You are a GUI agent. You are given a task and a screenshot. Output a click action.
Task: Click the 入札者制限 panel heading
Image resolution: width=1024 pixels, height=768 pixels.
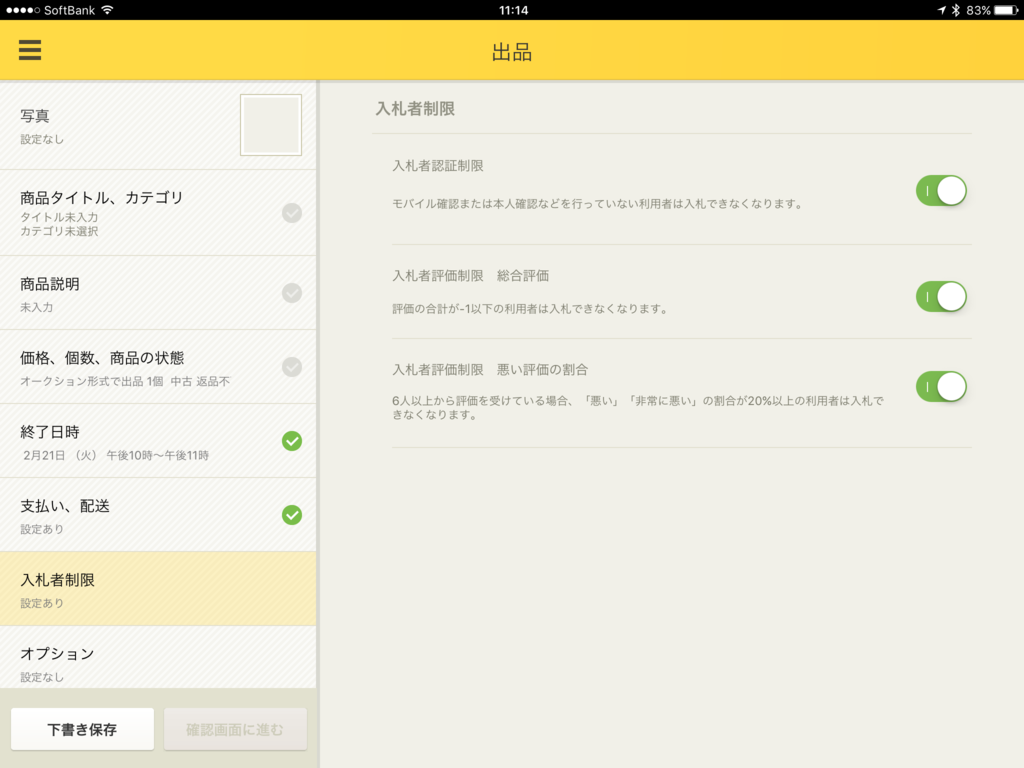tap(415, 108)
